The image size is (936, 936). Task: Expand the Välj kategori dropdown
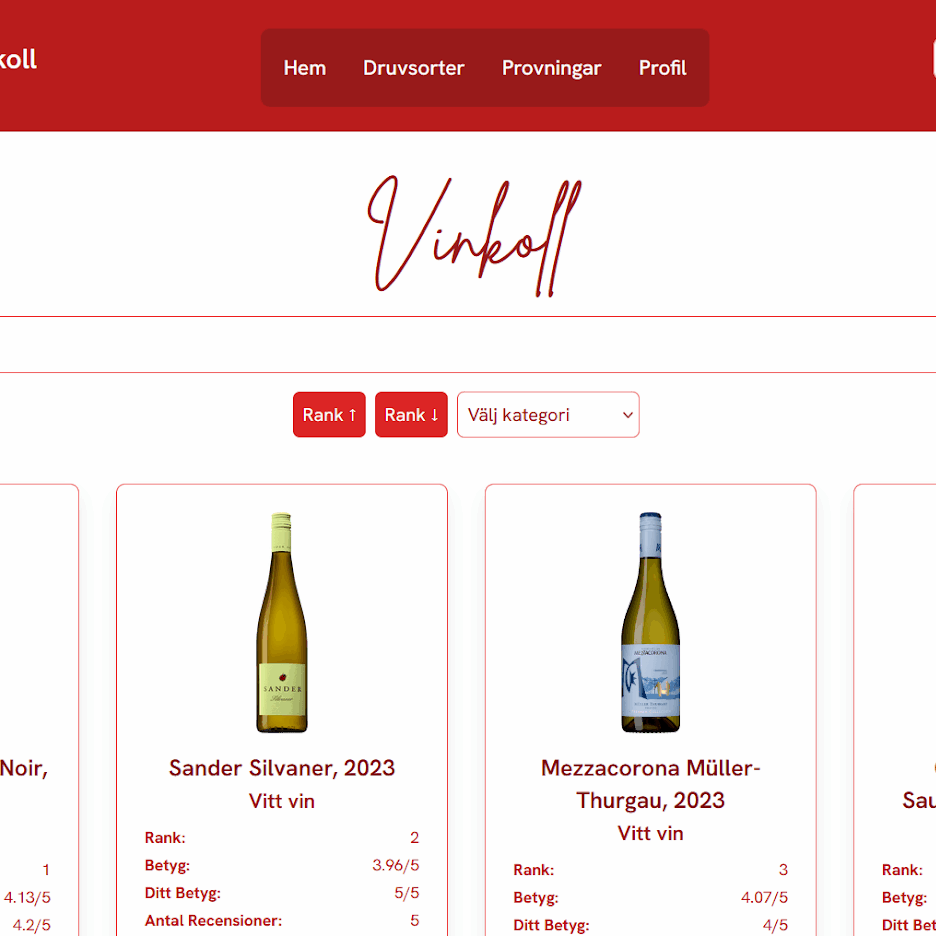coord(548,414)
